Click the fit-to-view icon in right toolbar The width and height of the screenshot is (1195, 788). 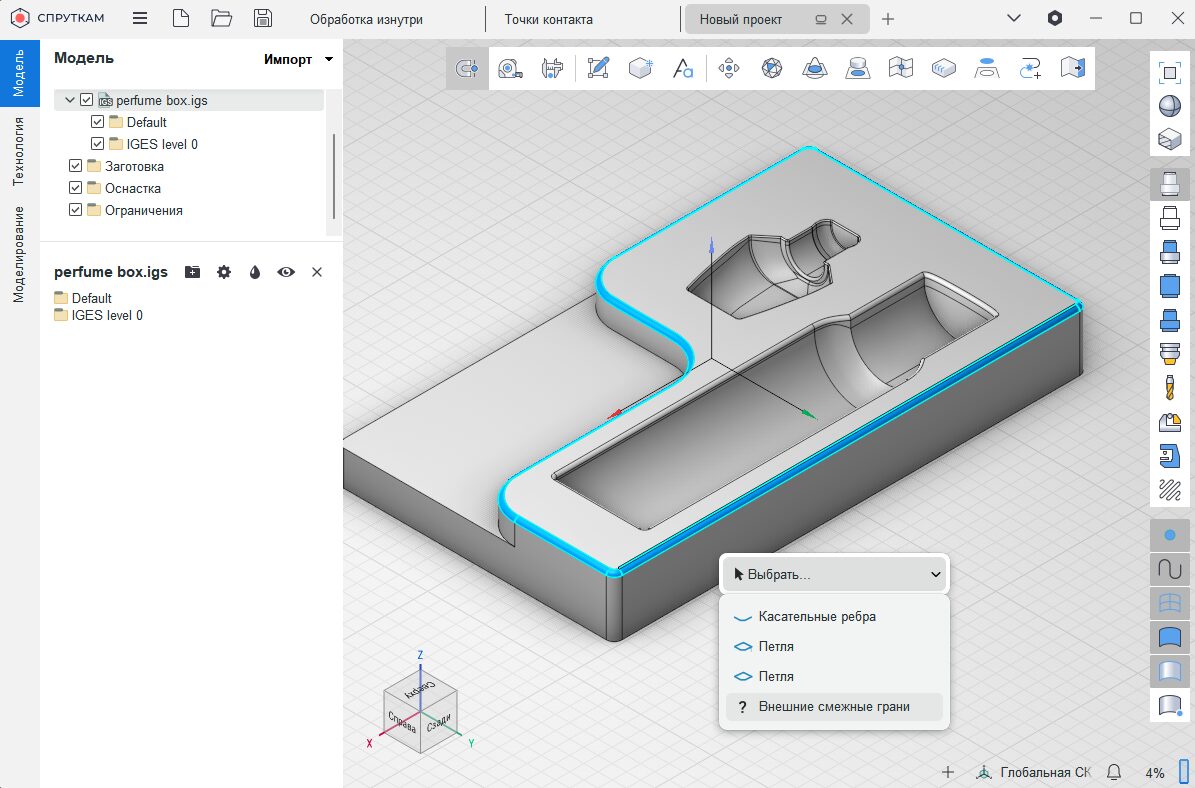(1168, 72)
